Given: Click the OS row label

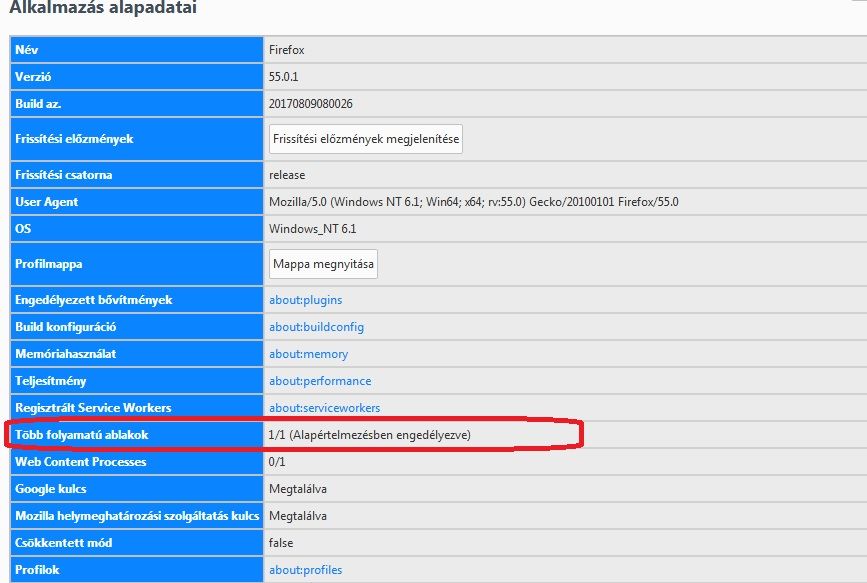Looking at the screenshot, I should click(23, 229).
